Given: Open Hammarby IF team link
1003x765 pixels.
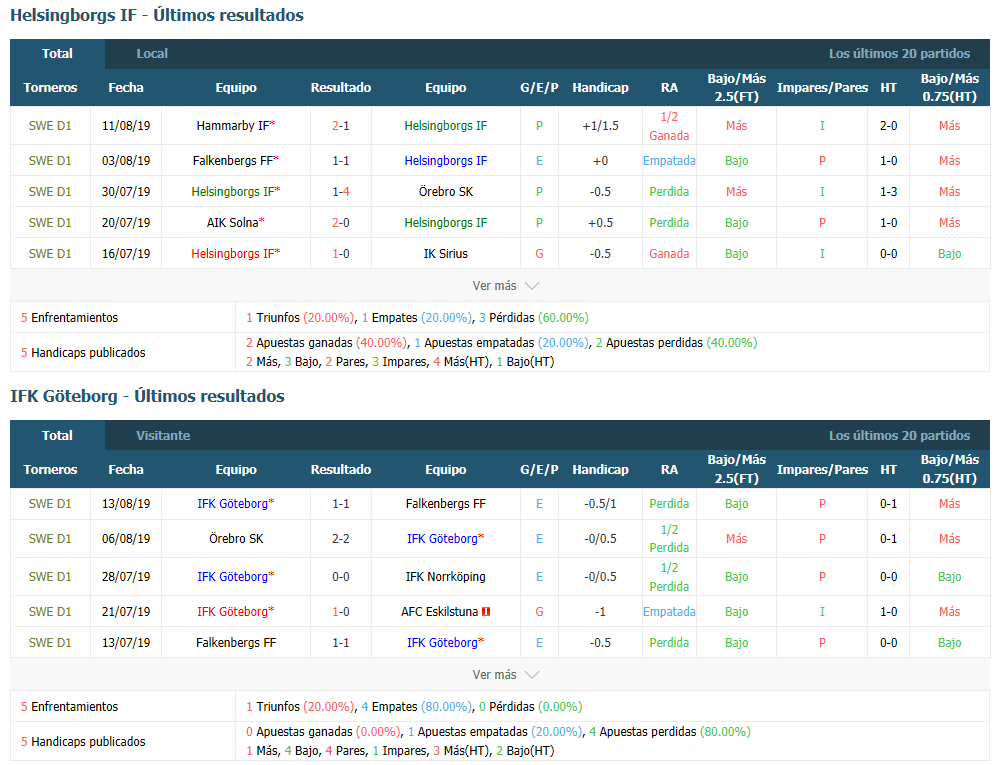Looking at the screenshot, I should click(x=233, y=126).
